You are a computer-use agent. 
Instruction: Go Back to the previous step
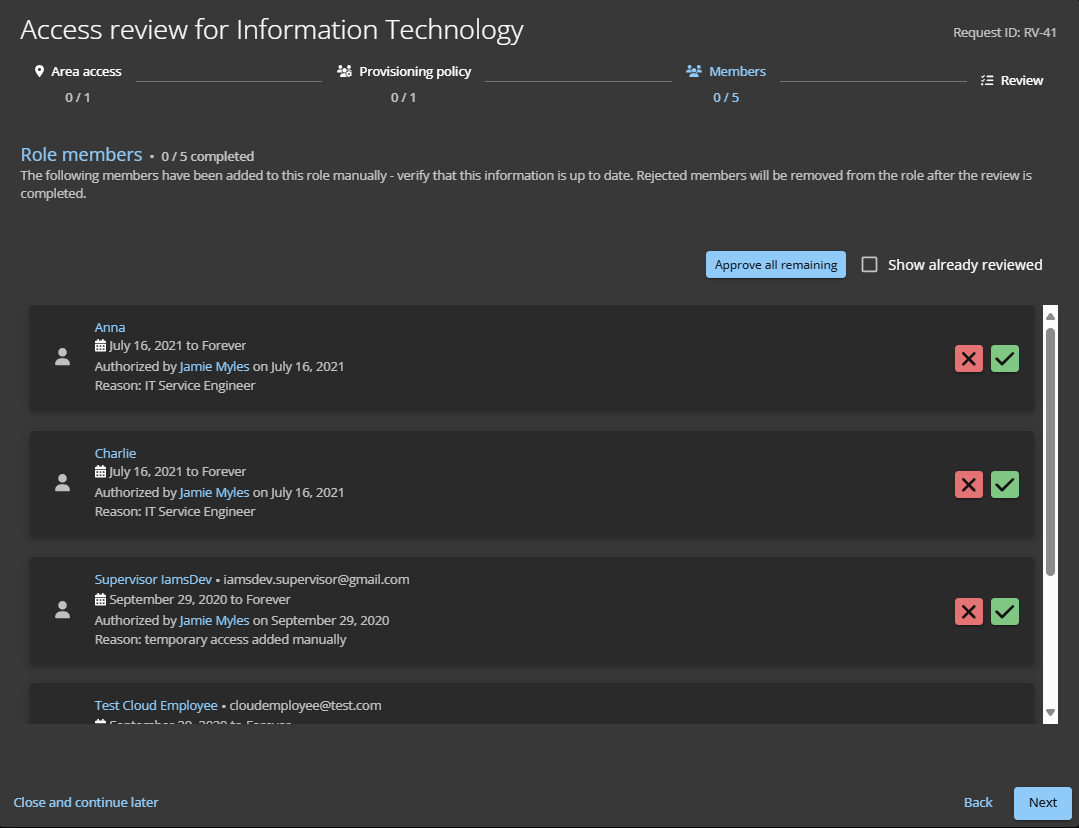point(978,803)
